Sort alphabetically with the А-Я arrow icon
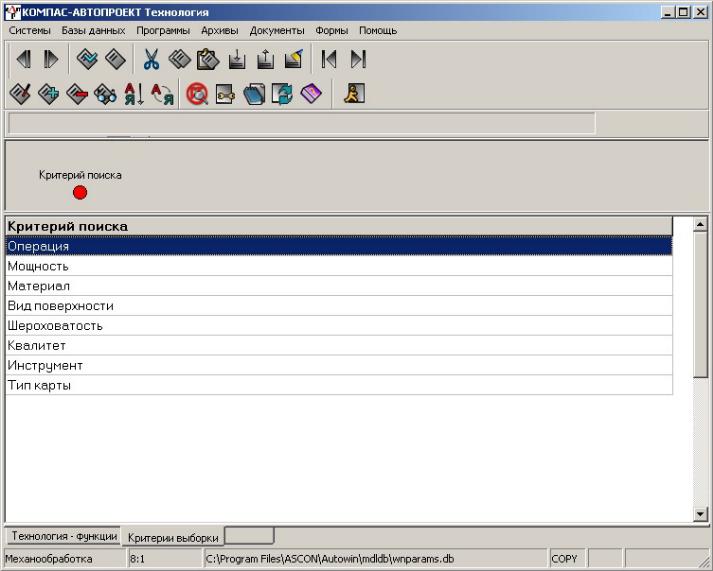 (x=134, y=94)
